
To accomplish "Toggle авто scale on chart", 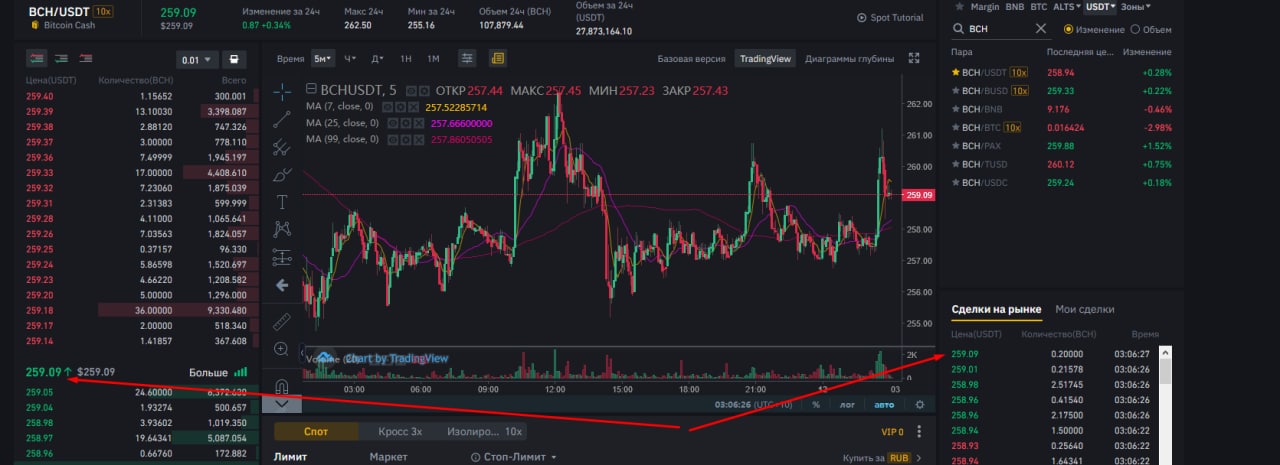I will tap(885, 405).
